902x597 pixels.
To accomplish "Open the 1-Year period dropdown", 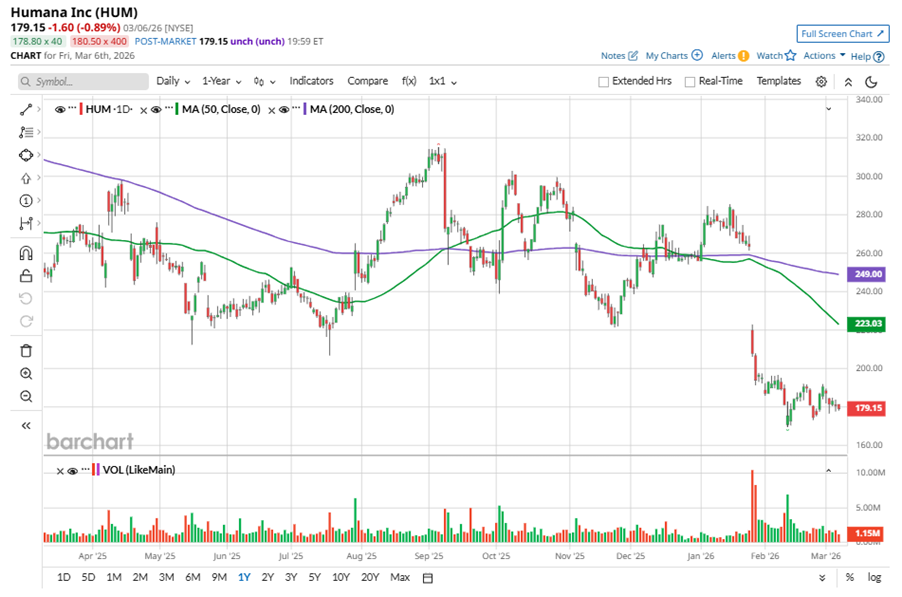I will (221, 81).
